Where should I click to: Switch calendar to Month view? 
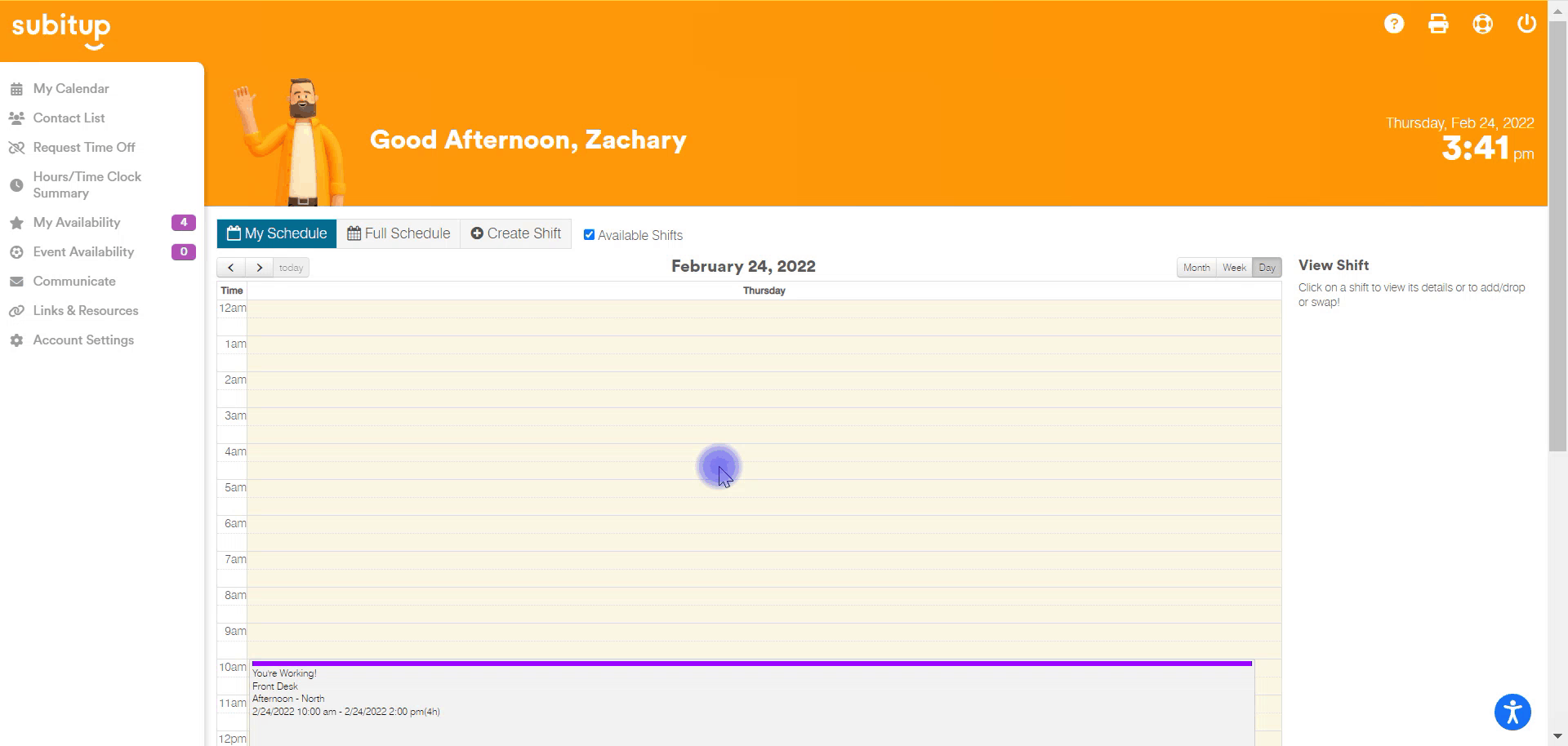tap(1196, 268)
